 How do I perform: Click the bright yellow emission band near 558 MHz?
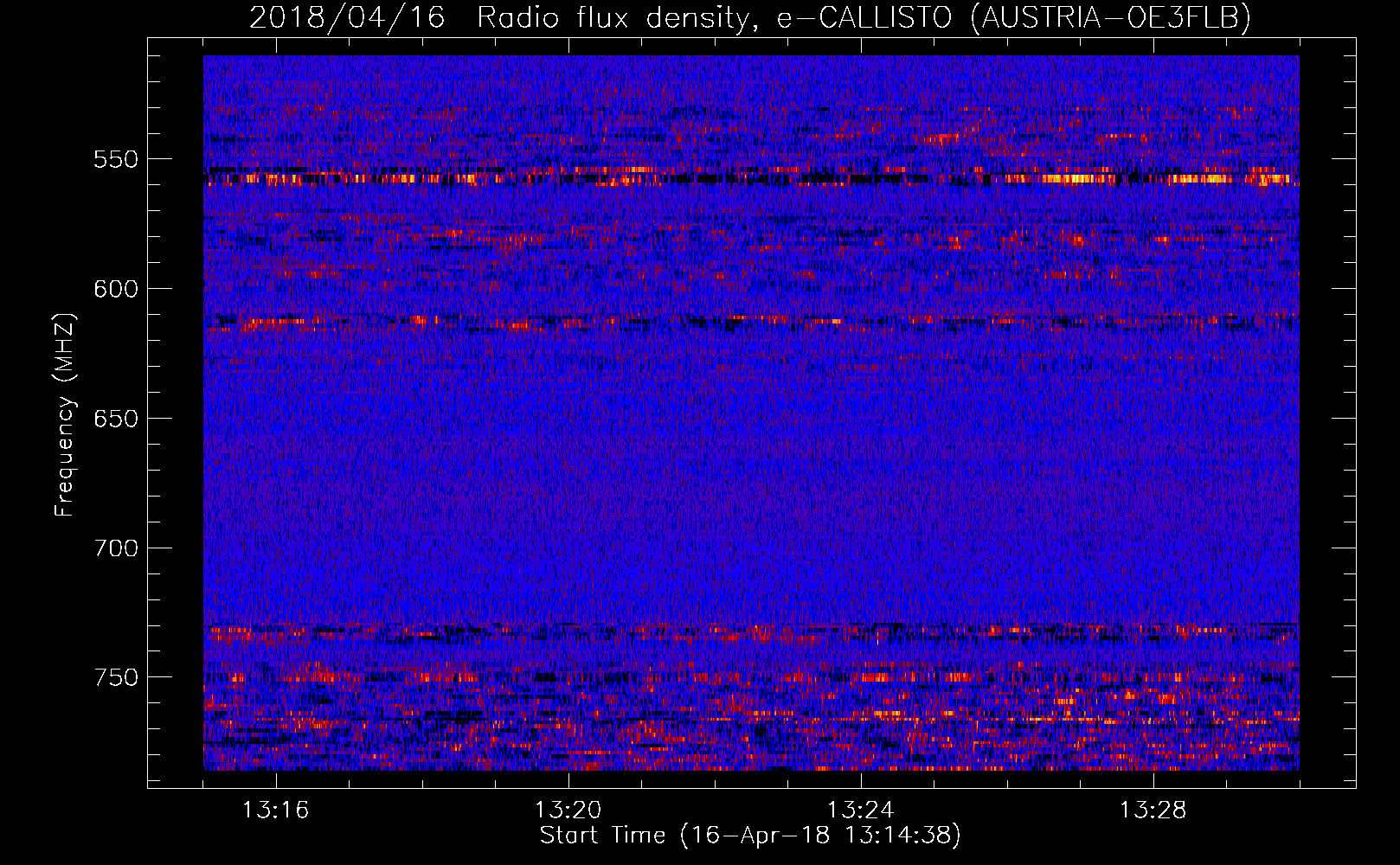[x=751, y=178]
